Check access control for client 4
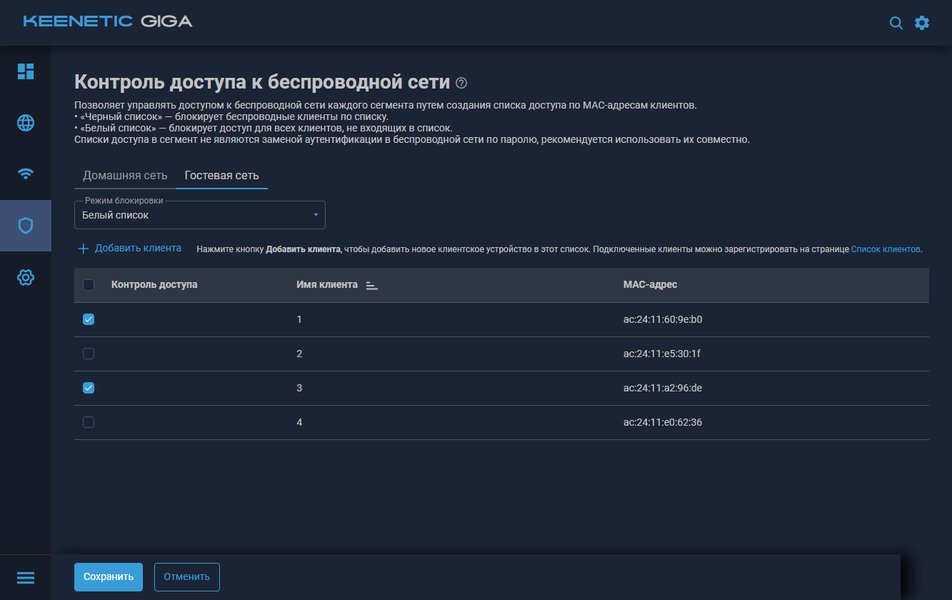 pyautogui.click(x=89, y=422)
